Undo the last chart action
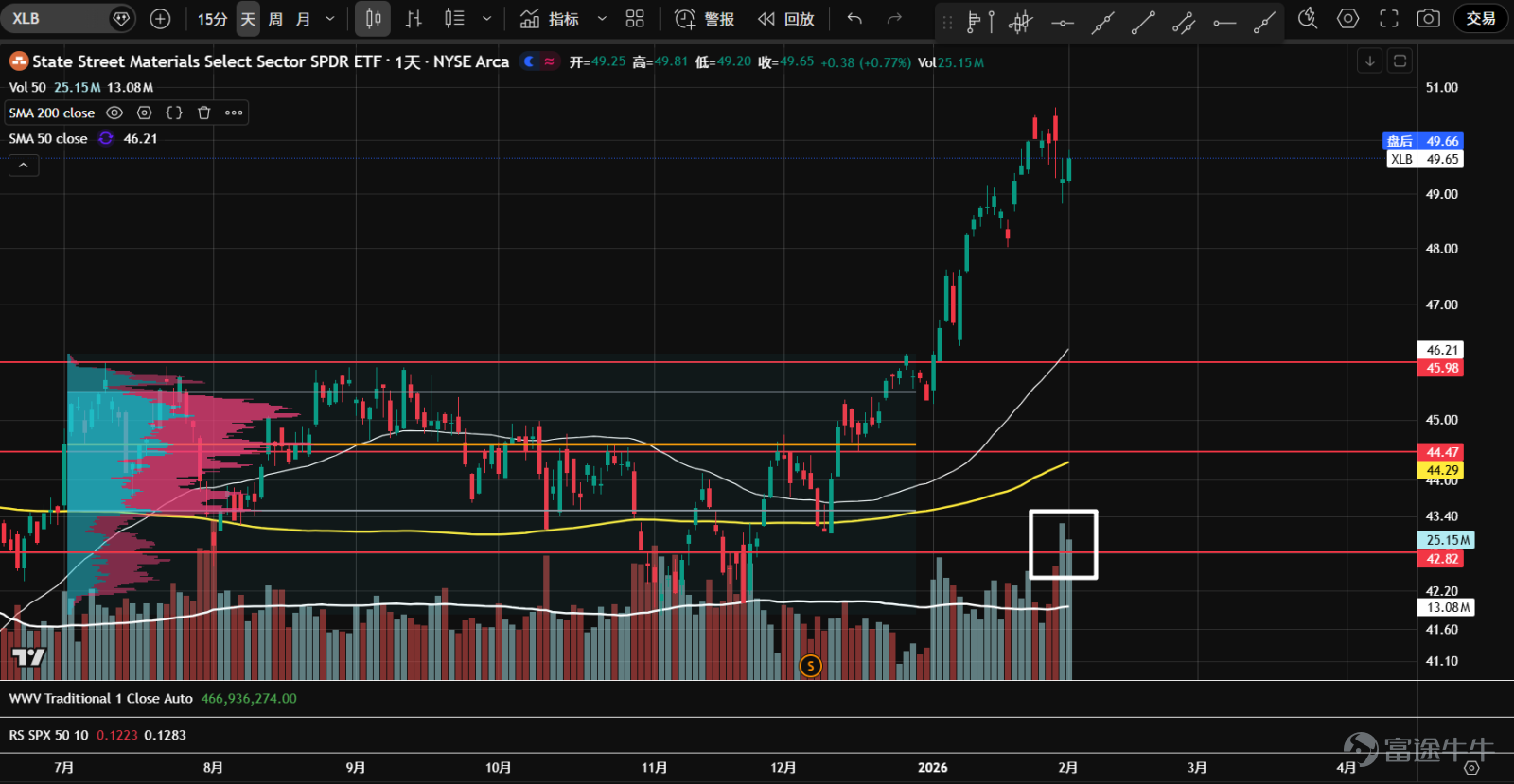The height and width of the screenshot is (784, 1514). [x=854, y=19]
